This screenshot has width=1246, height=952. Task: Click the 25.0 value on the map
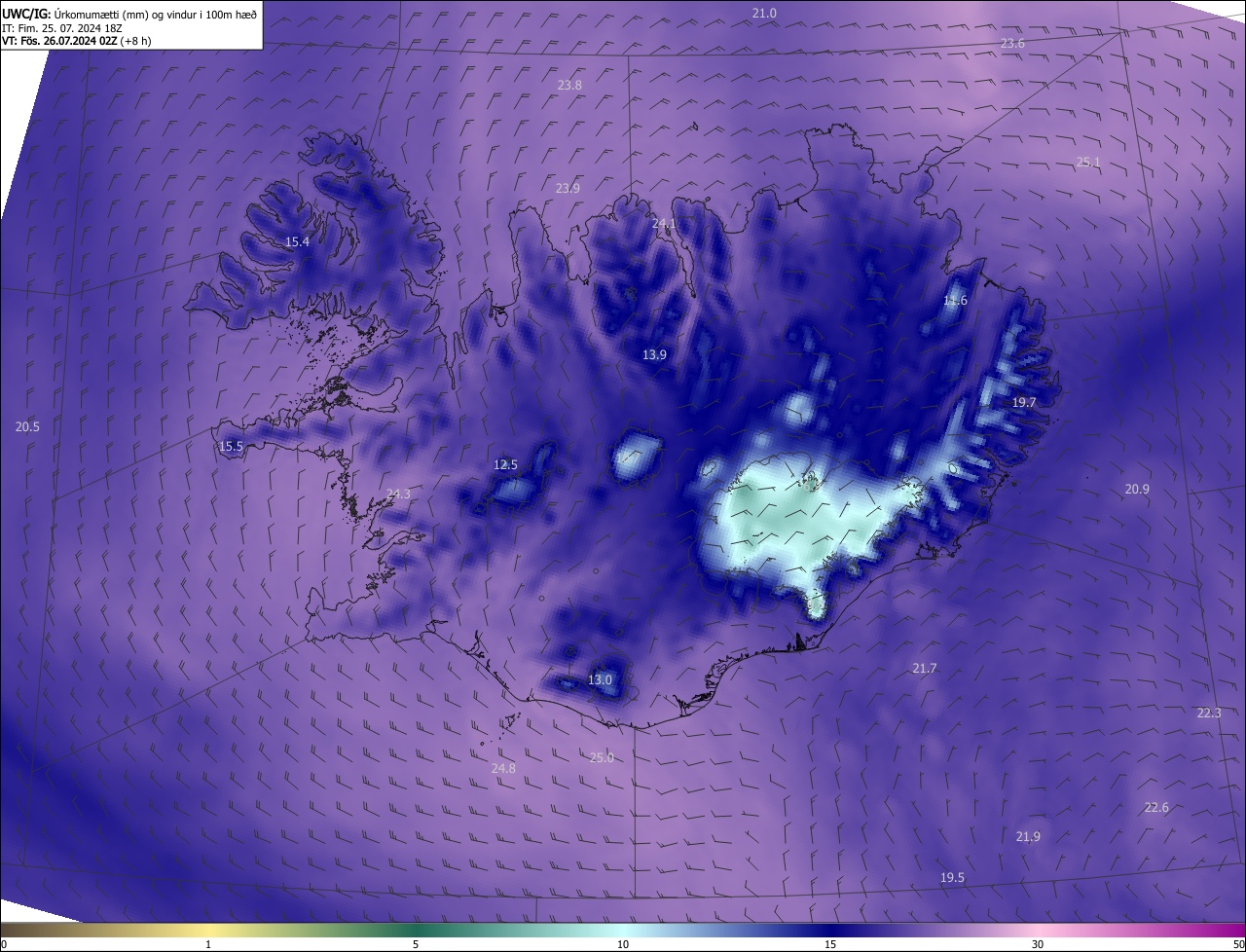click(x=602, y=758)
